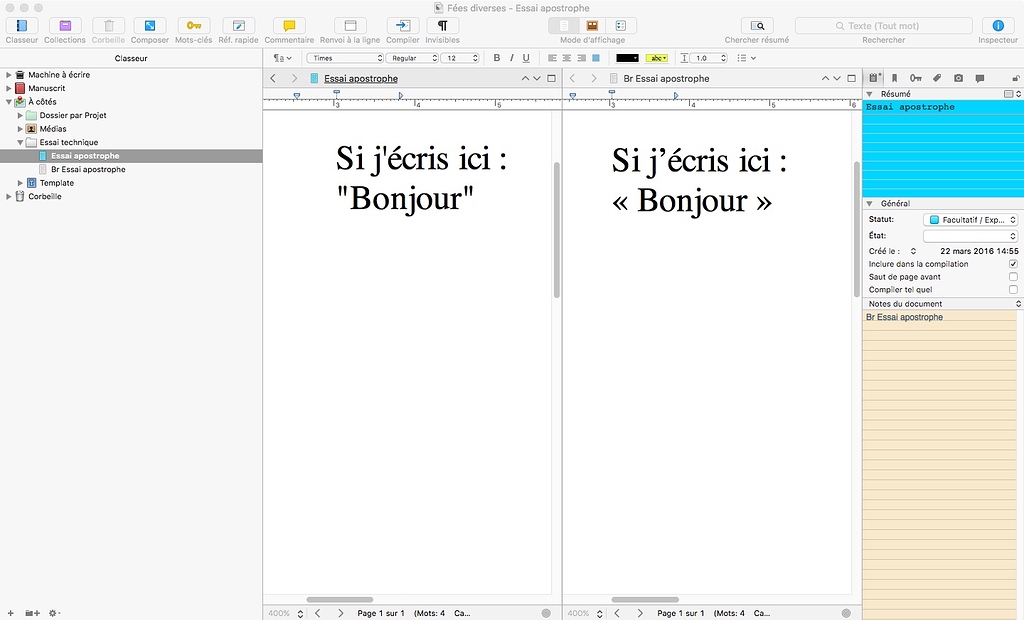Check Compiler tel quel
This screenshot has height=620, width=1024.
pos(1013,289)
